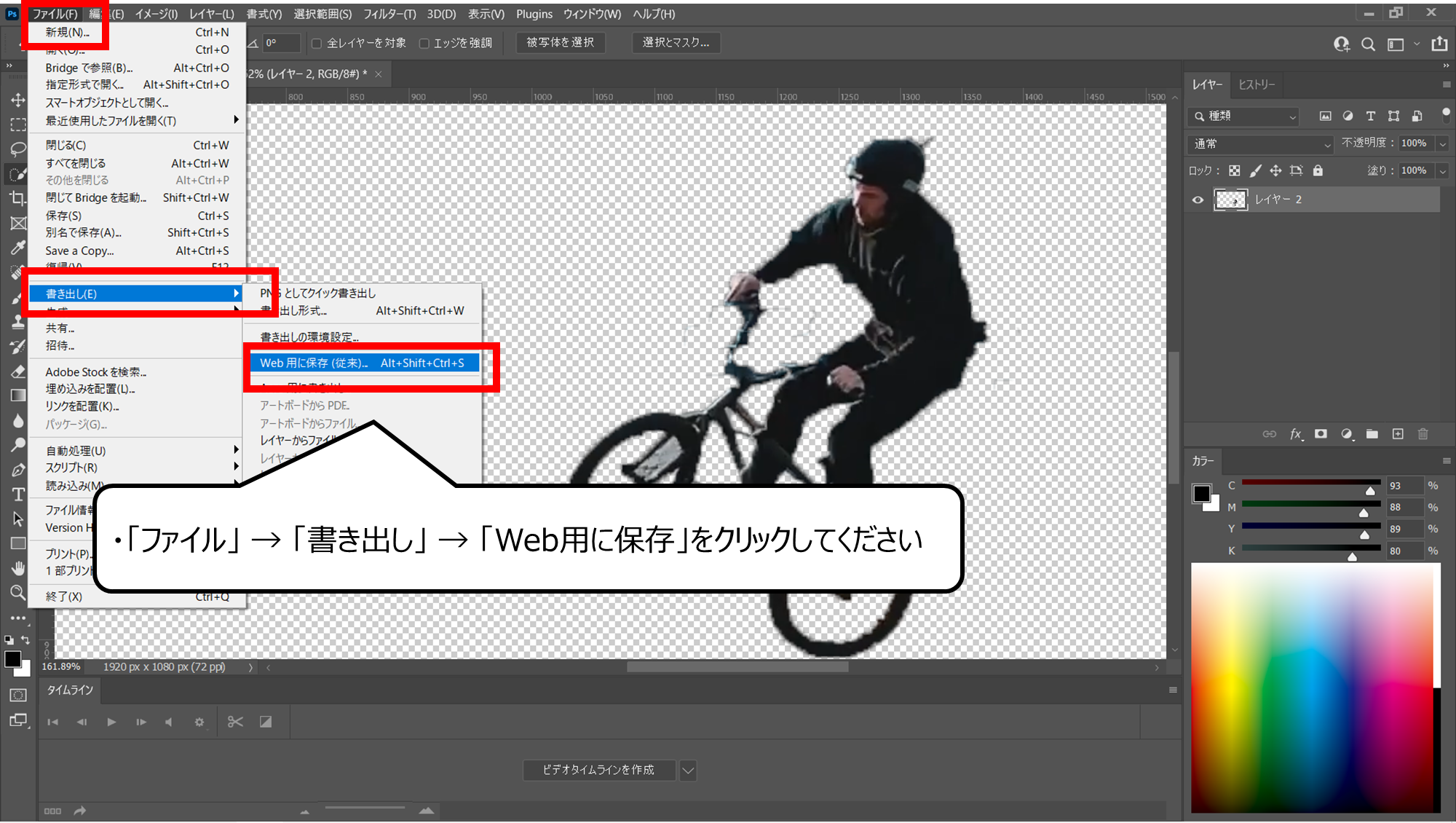Pick a color in the spectrum field
The height and width of the screenshot is (823, 1456).
click(x=1312, y=688)
